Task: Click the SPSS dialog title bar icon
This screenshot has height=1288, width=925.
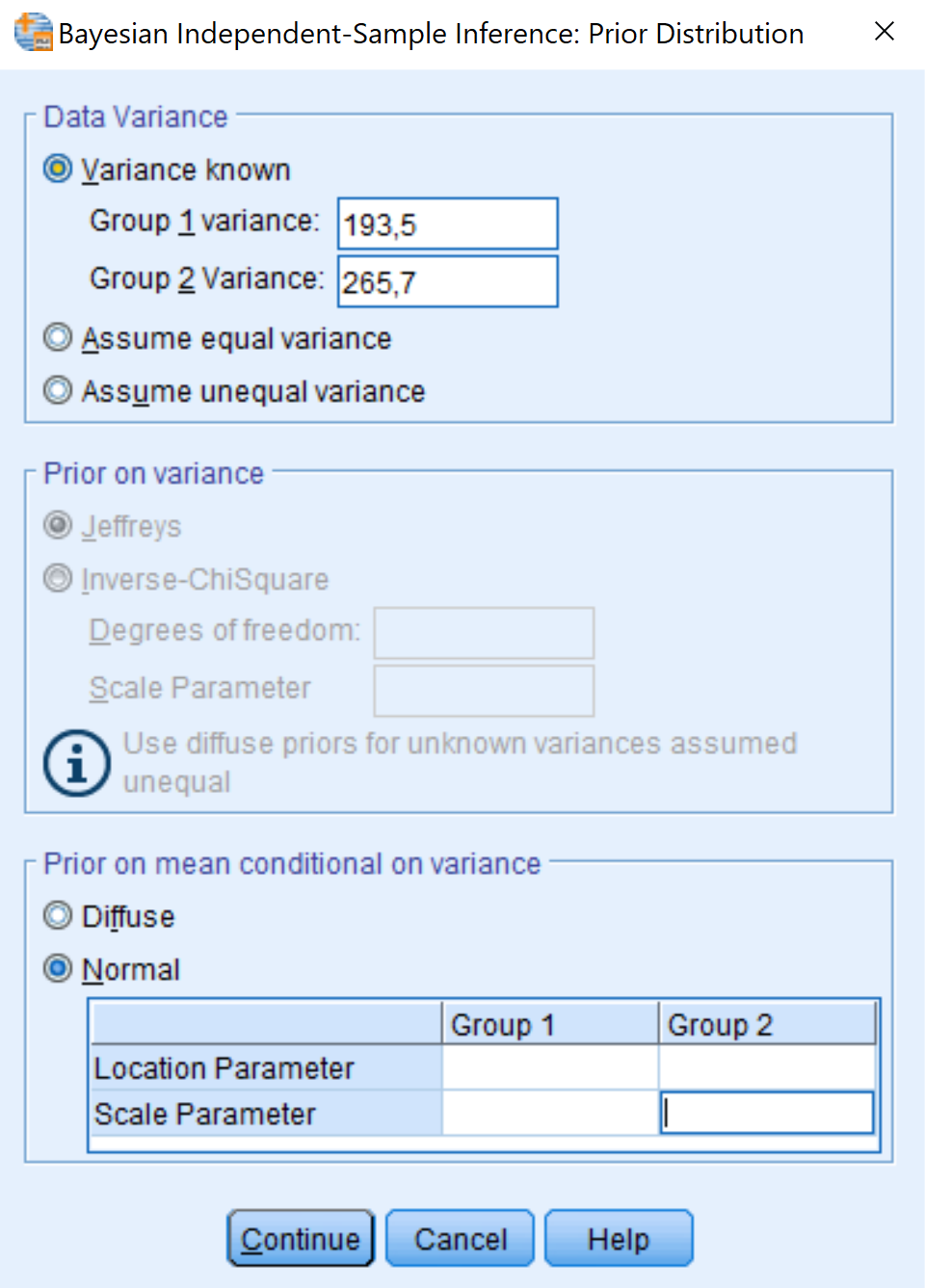Action: [34, 33]
